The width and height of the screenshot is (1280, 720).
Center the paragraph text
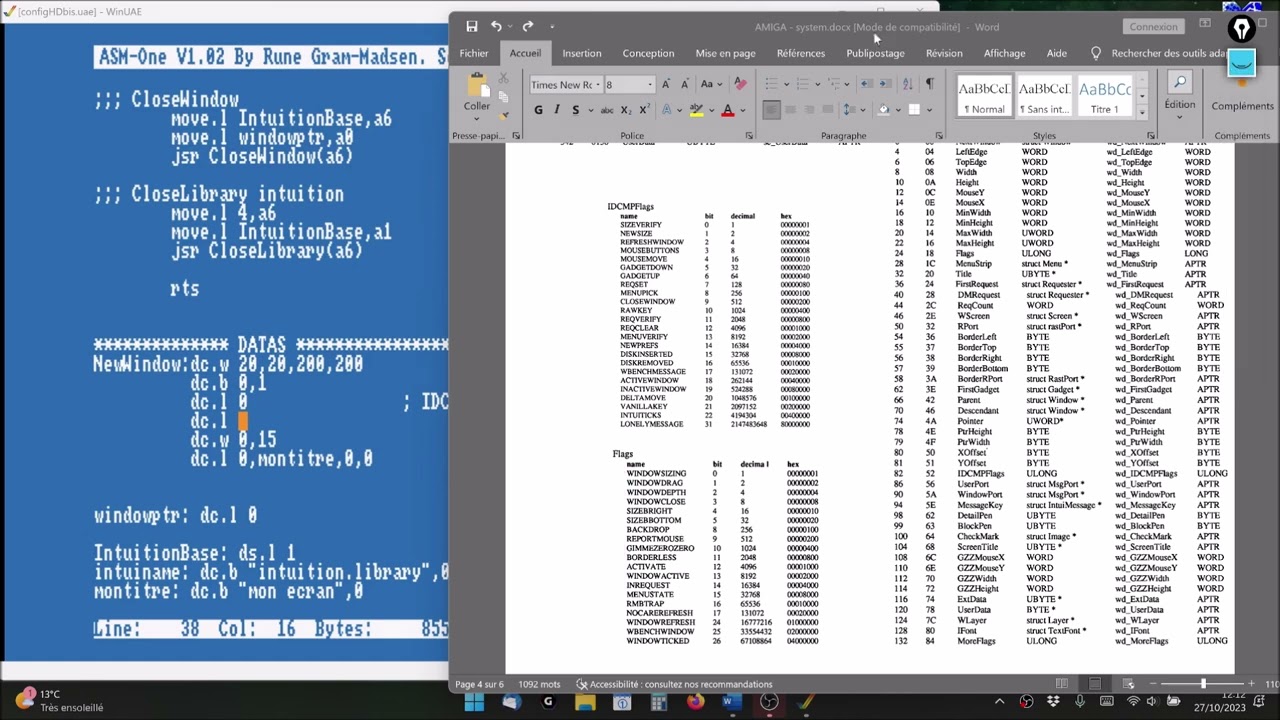790,110
